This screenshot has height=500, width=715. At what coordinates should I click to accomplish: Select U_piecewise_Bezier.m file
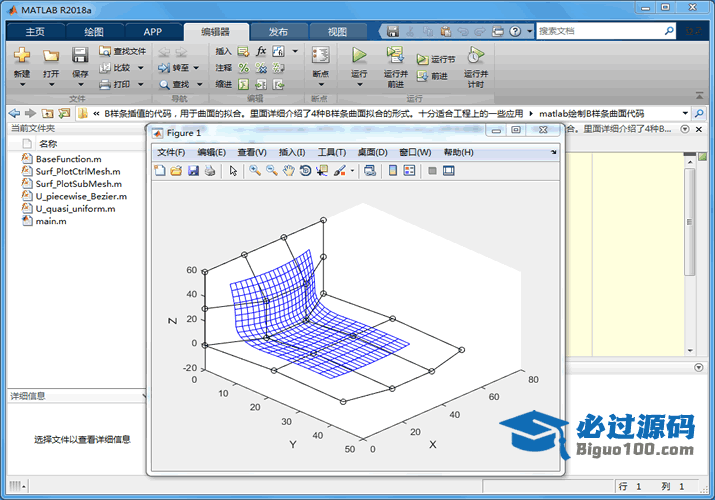point(81,196)
